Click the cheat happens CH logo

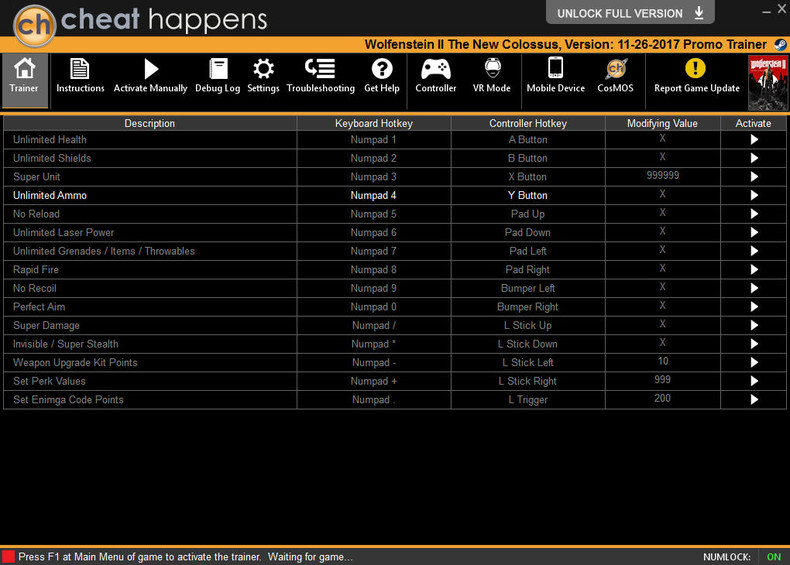(34, 25)
